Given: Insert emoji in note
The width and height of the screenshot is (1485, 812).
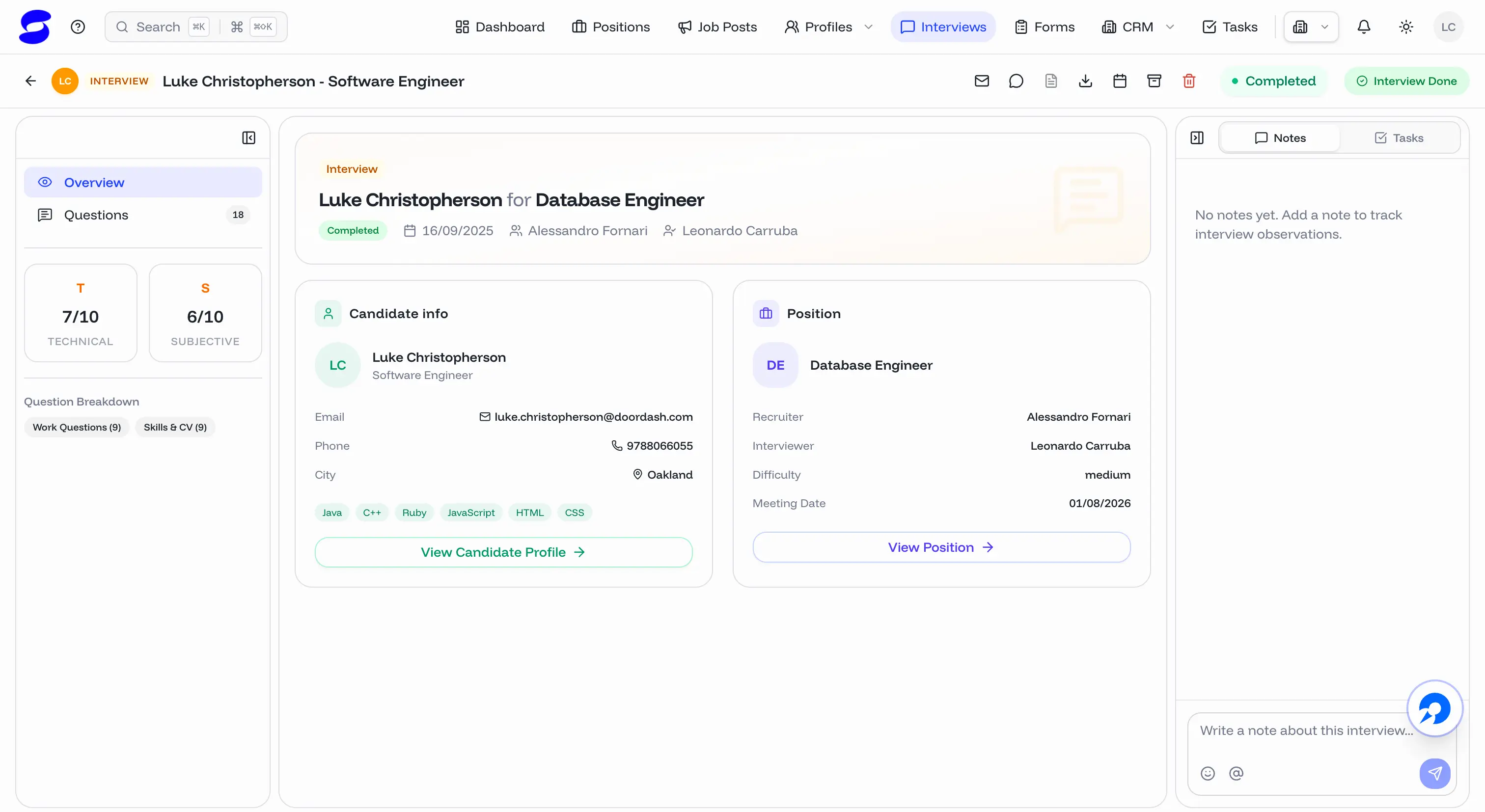Looking at the screenshot, I should pos(1208,773).
